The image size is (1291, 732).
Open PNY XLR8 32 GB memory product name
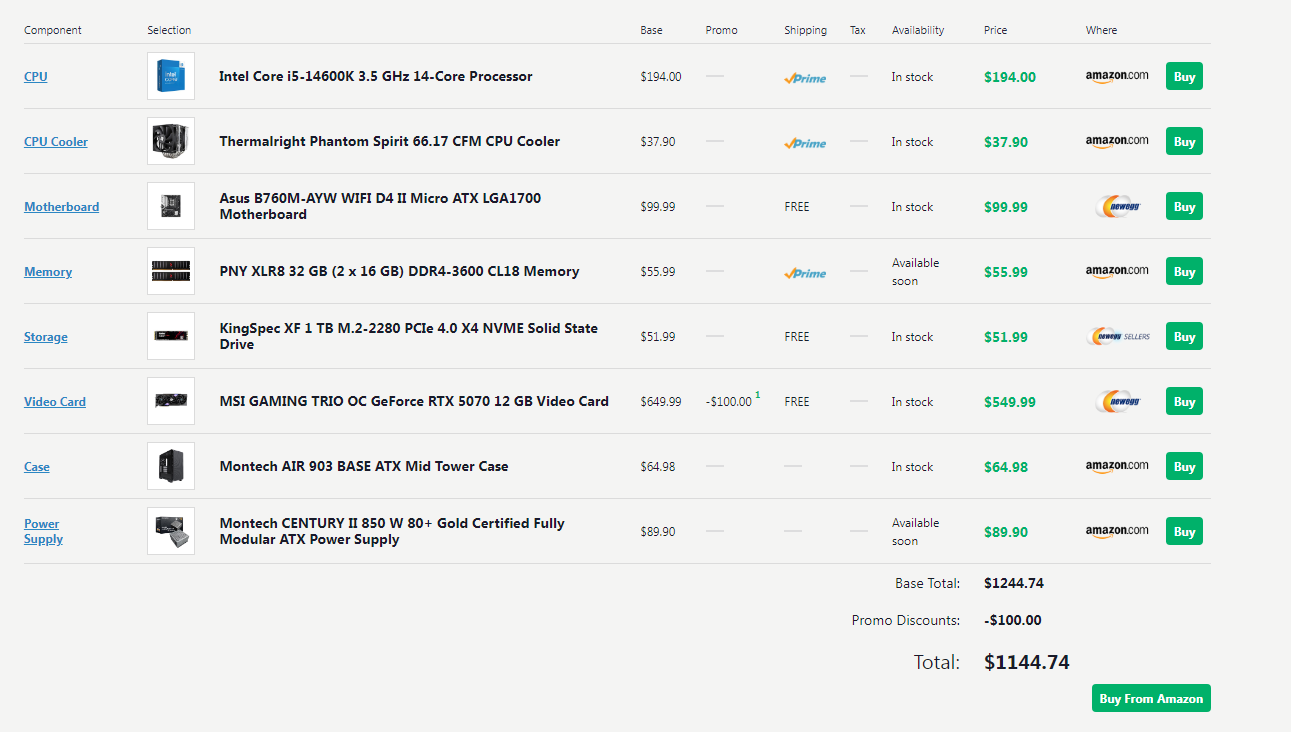pos(400,271)
